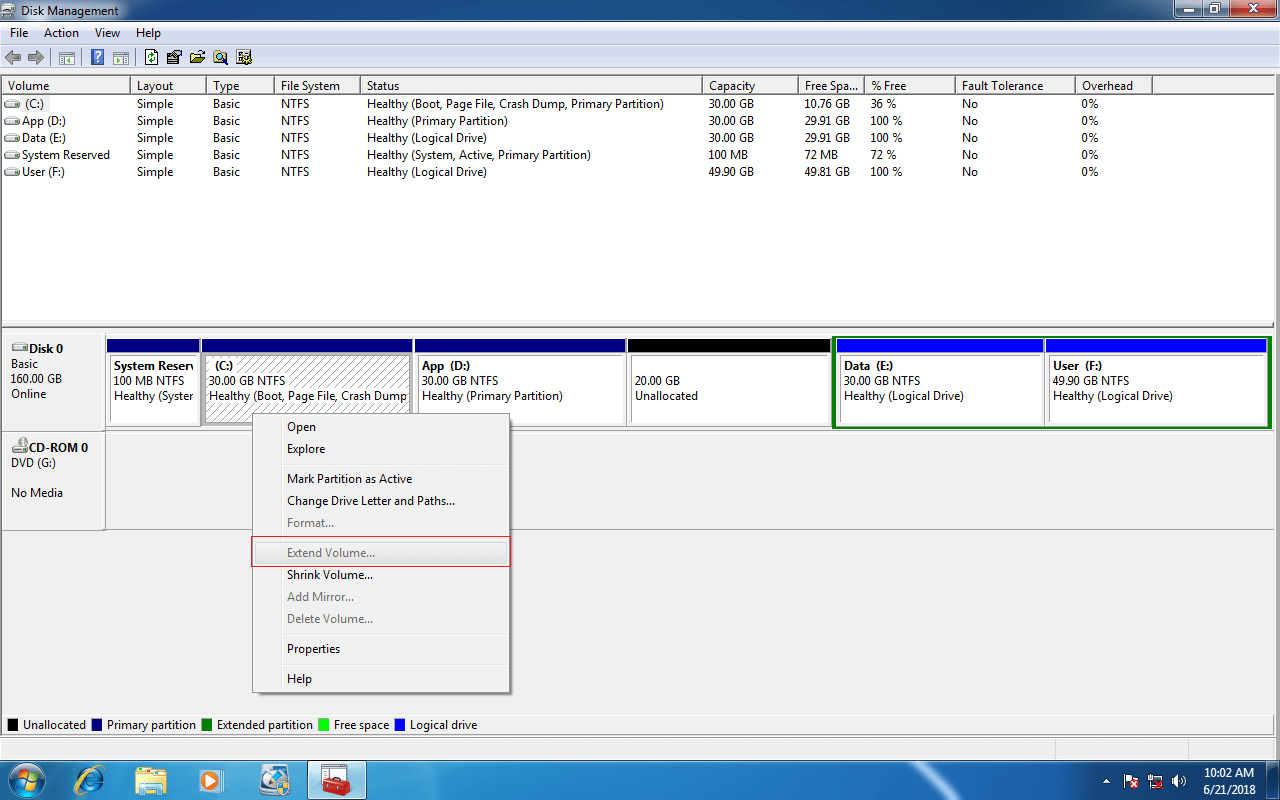Open the View menu
The height and width of the screenshot is (800, 1280).
[x=107, y=32]
